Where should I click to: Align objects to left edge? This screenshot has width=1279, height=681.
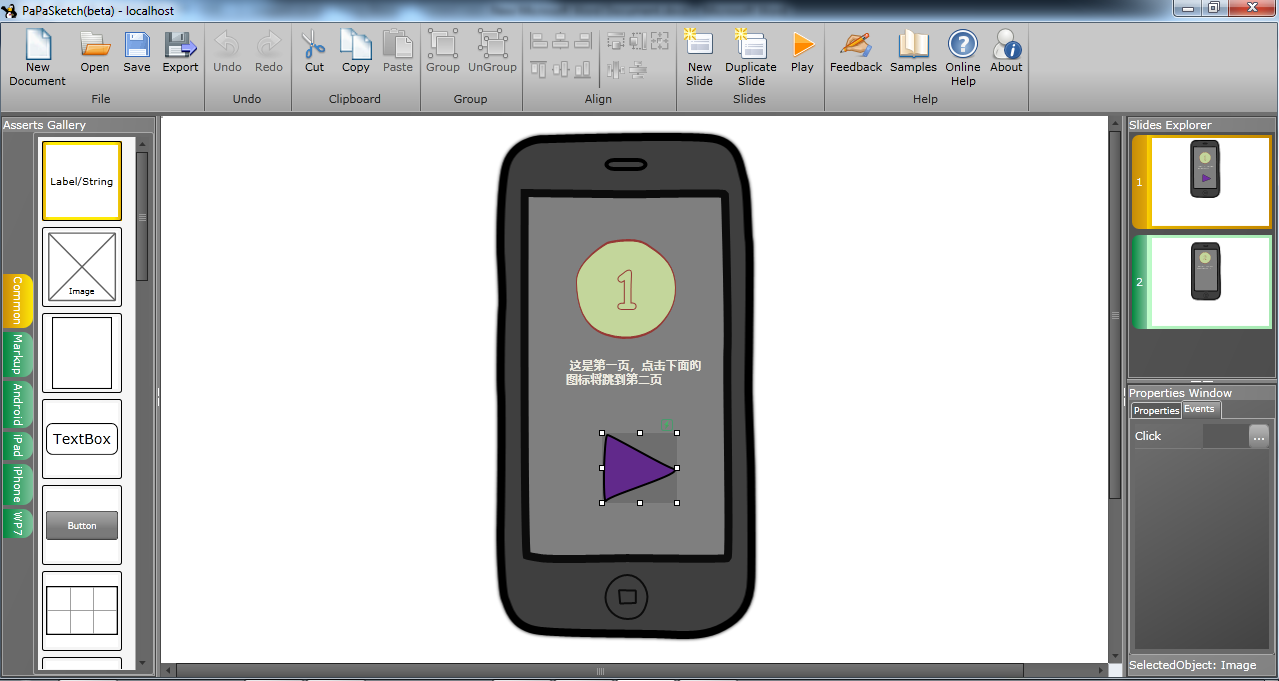(539, 41)
